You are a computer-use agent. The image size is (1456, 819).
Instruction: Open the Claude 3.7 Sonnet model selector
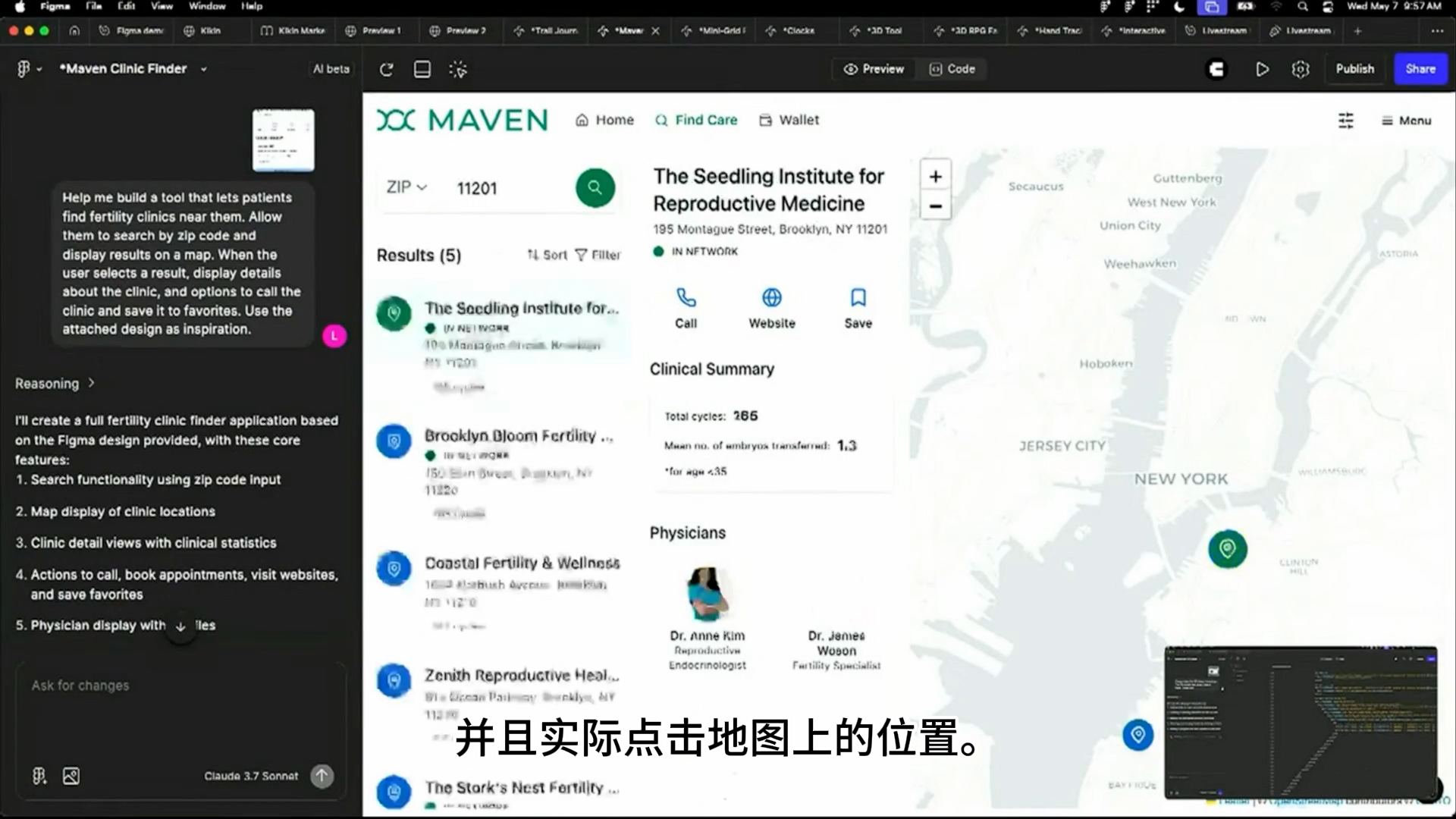pos(251,776)
